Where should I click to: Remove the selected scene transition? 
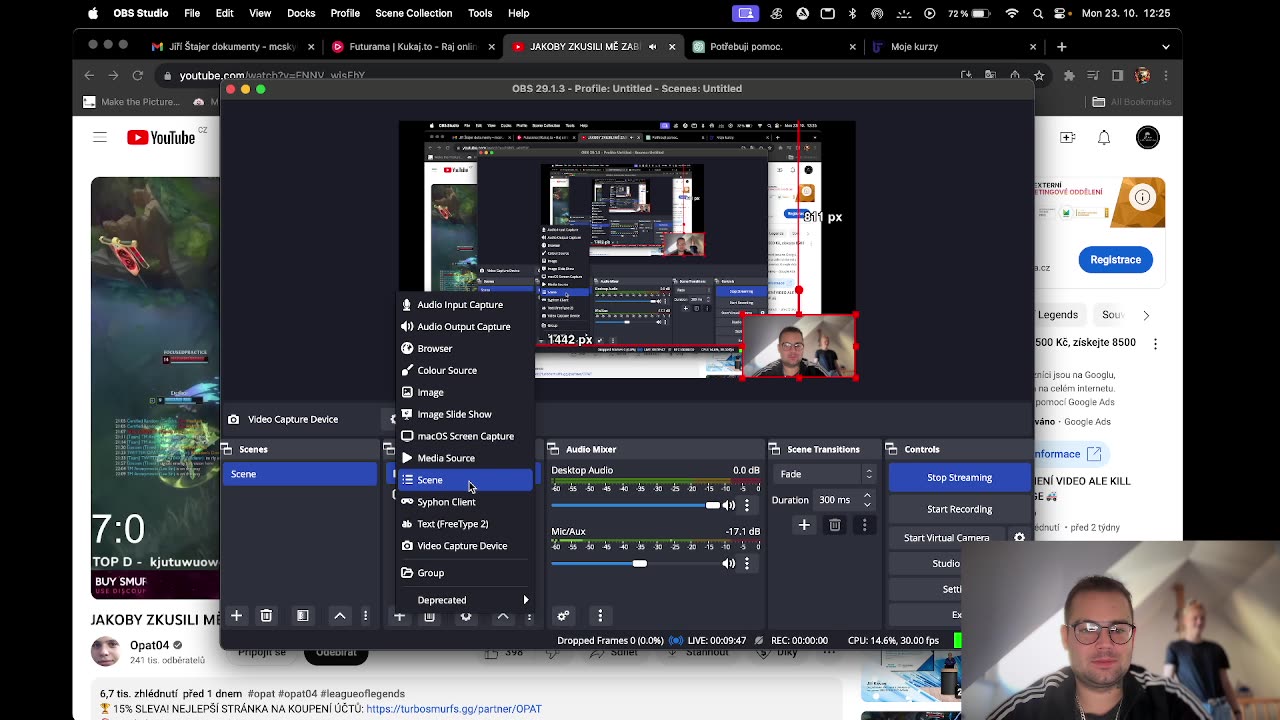[x=835, y=525]
